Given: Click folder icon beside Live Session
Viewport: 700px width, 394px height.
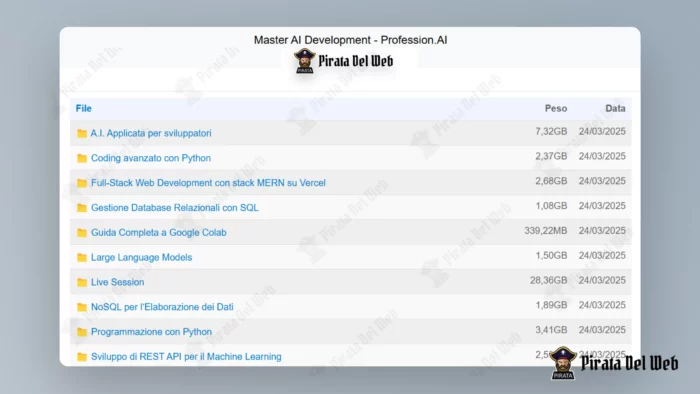Looking at the screenshot, I should point(82,282).
